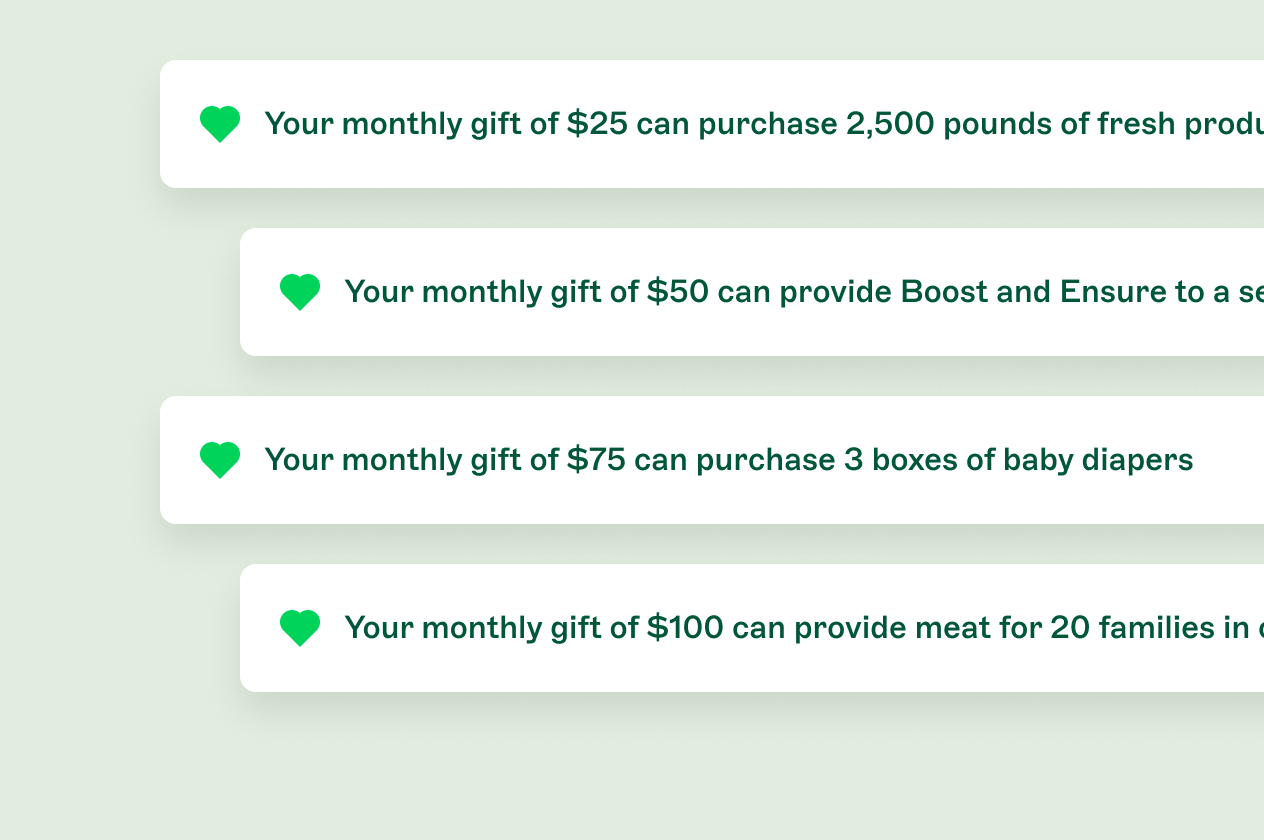
Task: Click the green heart beside the $25 gift
Action: [x=220, y=124]
